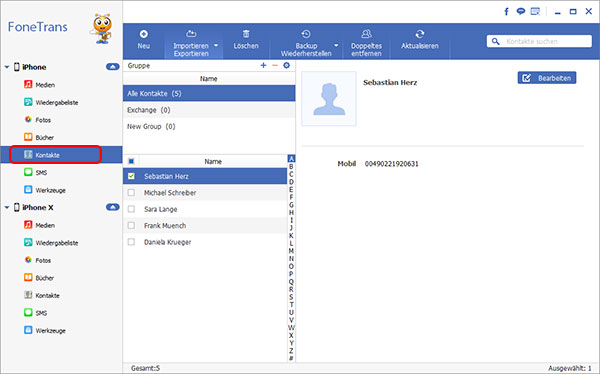600x374 pixels.
Task: Click the FoneTrans bee mascot logo
Action: coord(101,28)
